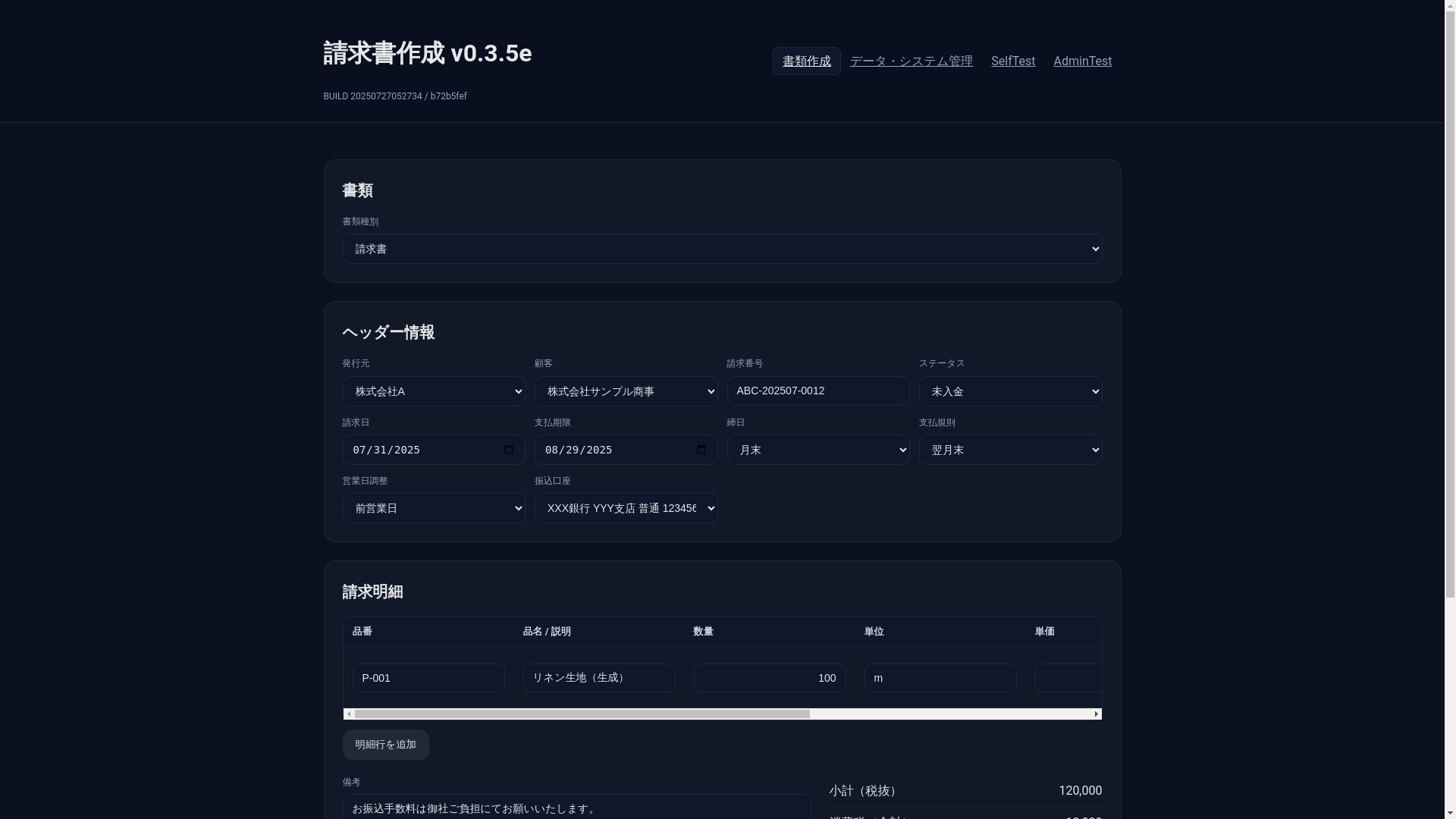Click the 数量 field containing 100
The height and width of the screenshot is (819, 1456).
770,678
